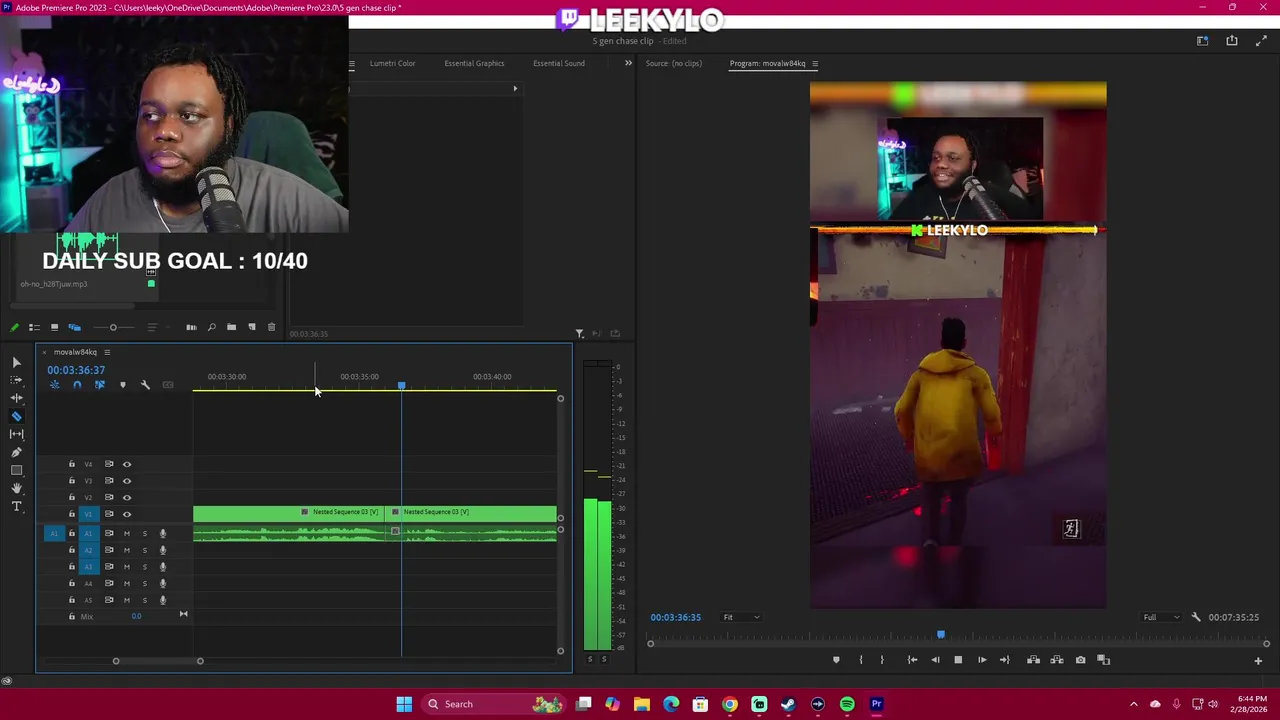This screenshot has height=720, width=1280.
Task: Select the Slip tool
Action: [16, 434]
